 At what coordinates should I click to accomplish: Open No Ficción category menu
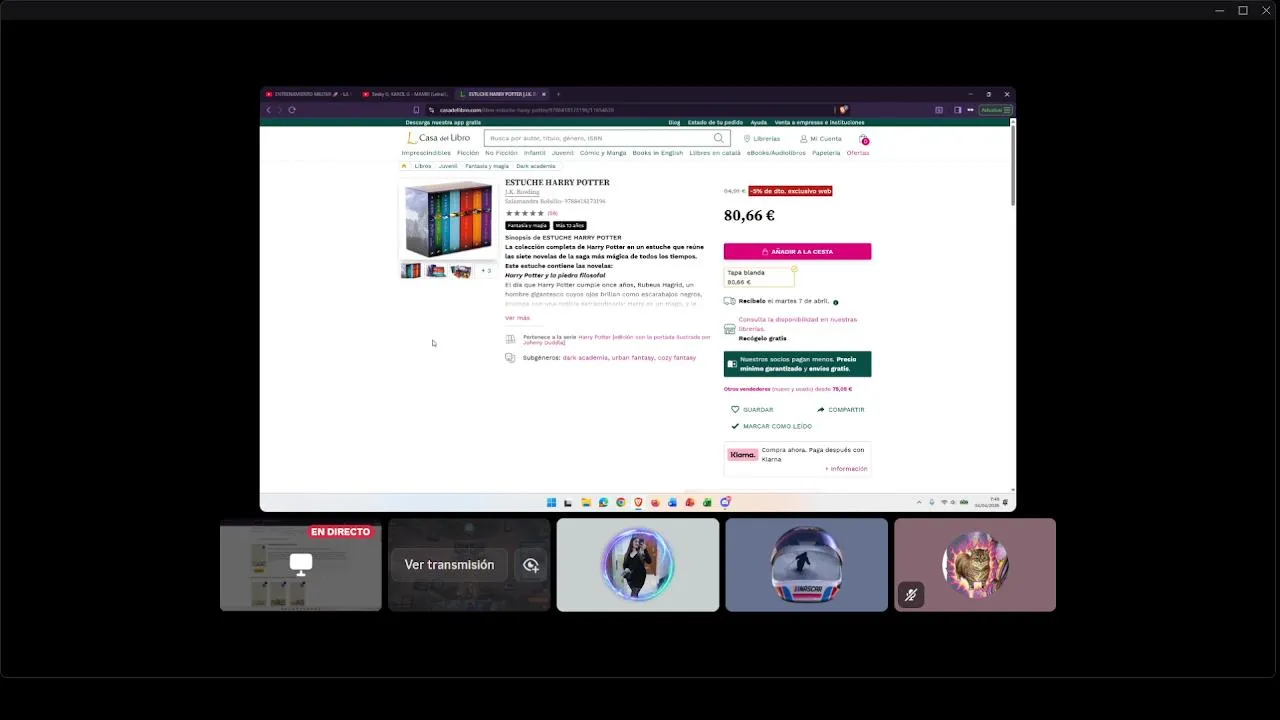[501, 153]
